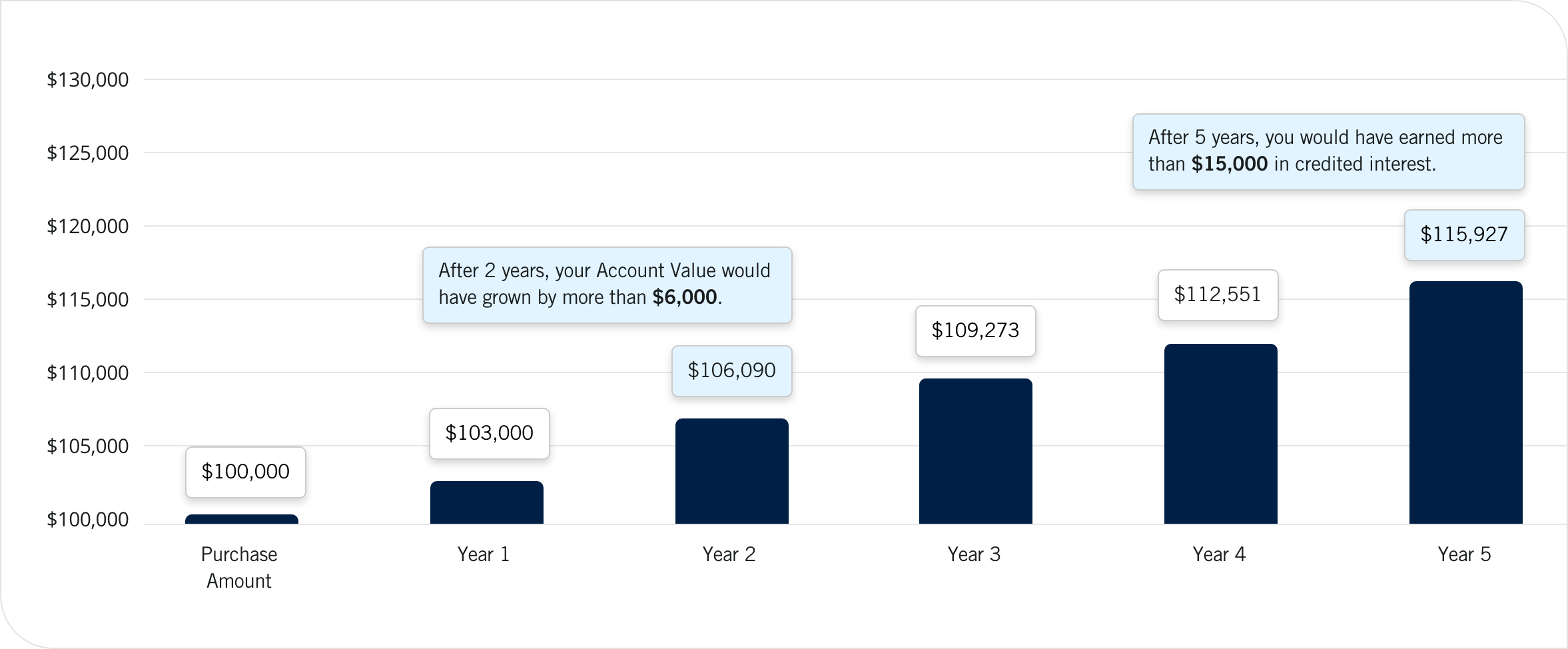The height and width of the screenshot is (649, 1568).
Task: Click the Year 5 bar
Action: coord(1465,402)
